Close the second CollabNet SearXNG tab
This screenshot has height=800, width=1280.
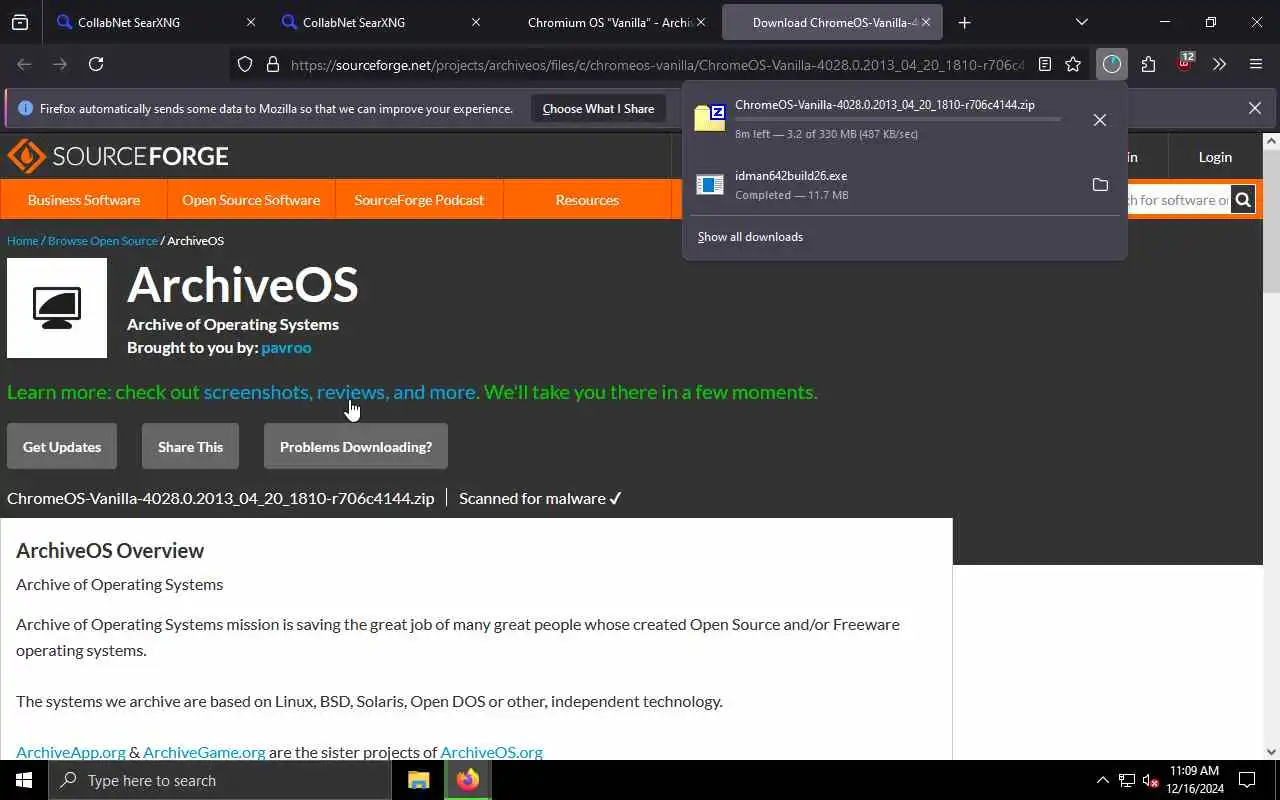(476, 22)
